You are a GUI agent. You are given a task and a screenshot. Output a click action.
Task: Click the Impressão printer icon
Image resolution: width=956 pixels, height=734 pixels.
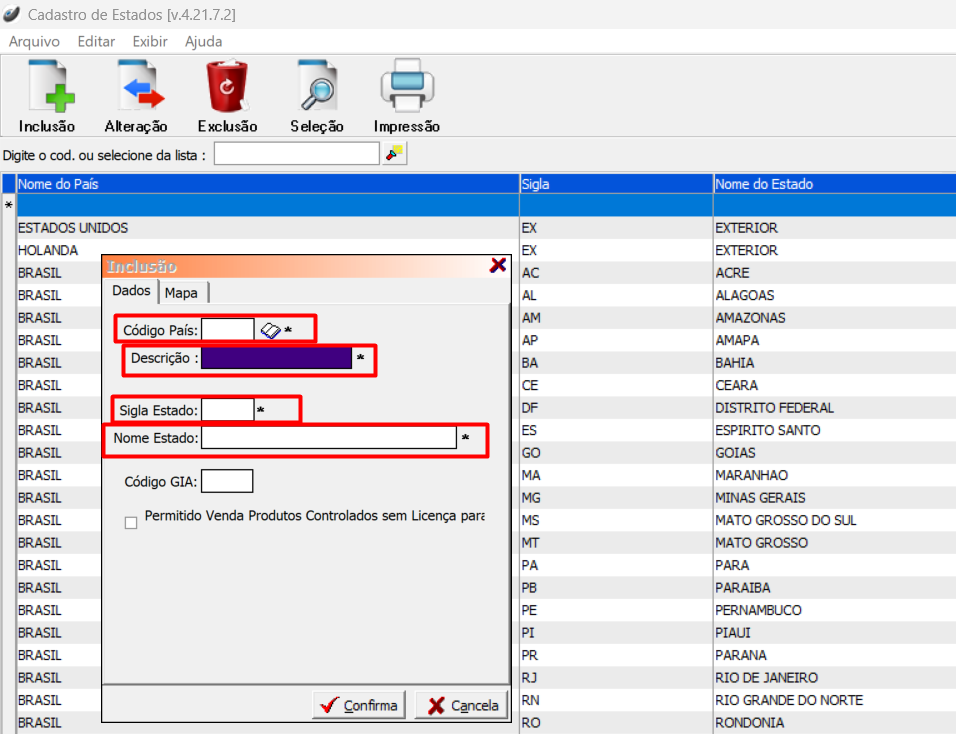pyautogui.click(x=406, y=88)
